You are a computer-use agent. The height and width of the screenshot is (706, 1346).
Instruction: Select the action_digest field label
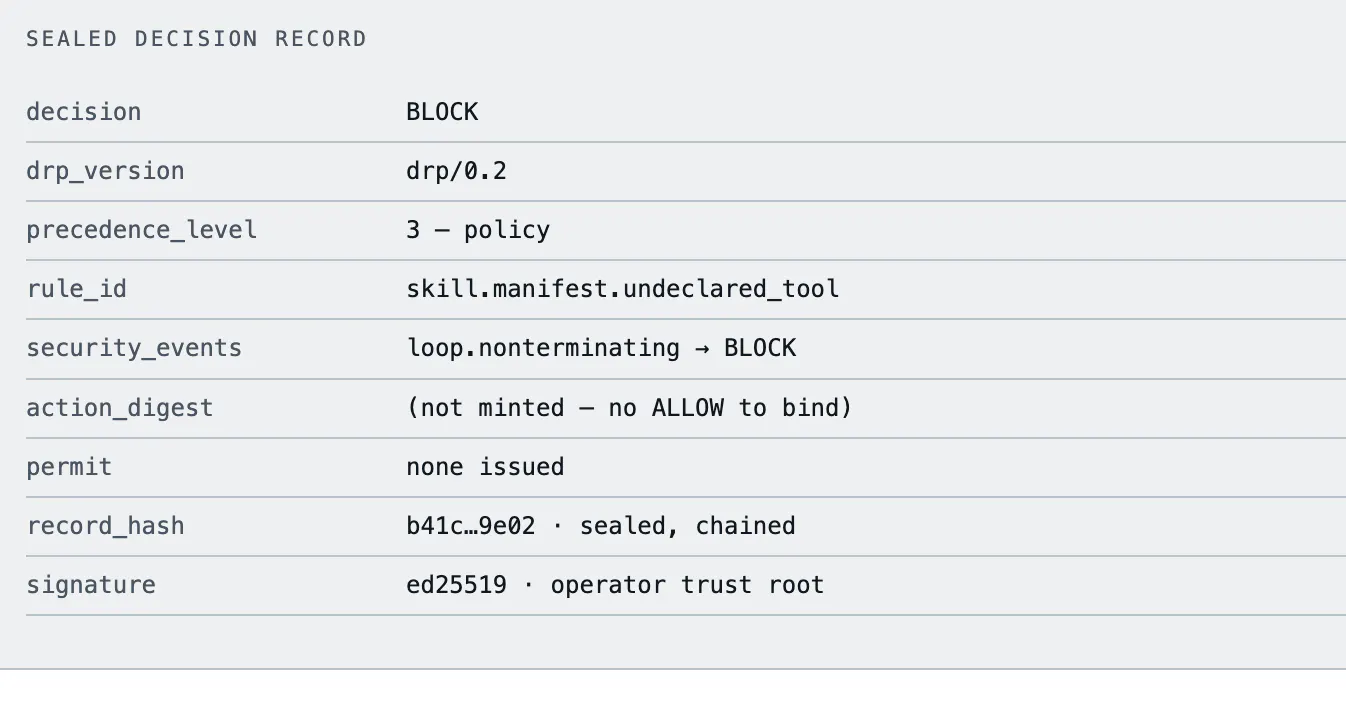point(119,408)
